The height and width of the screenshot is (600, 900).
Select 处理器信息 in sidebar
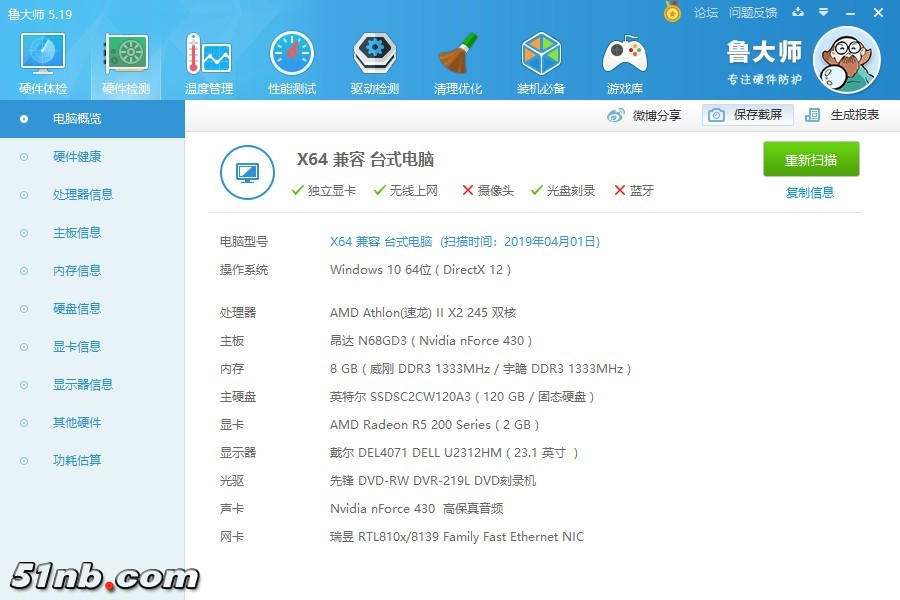pos(83,195)
